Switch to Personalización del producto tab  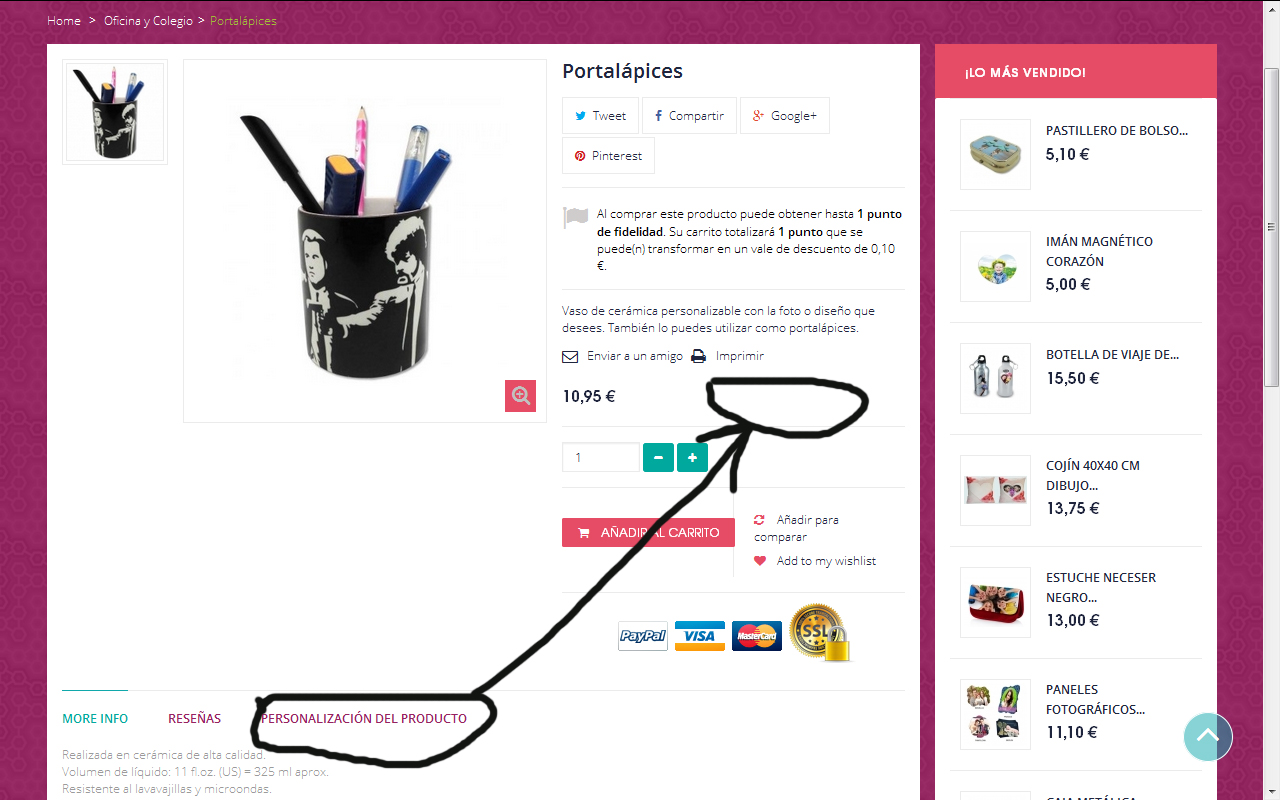(x=363, y=719)
